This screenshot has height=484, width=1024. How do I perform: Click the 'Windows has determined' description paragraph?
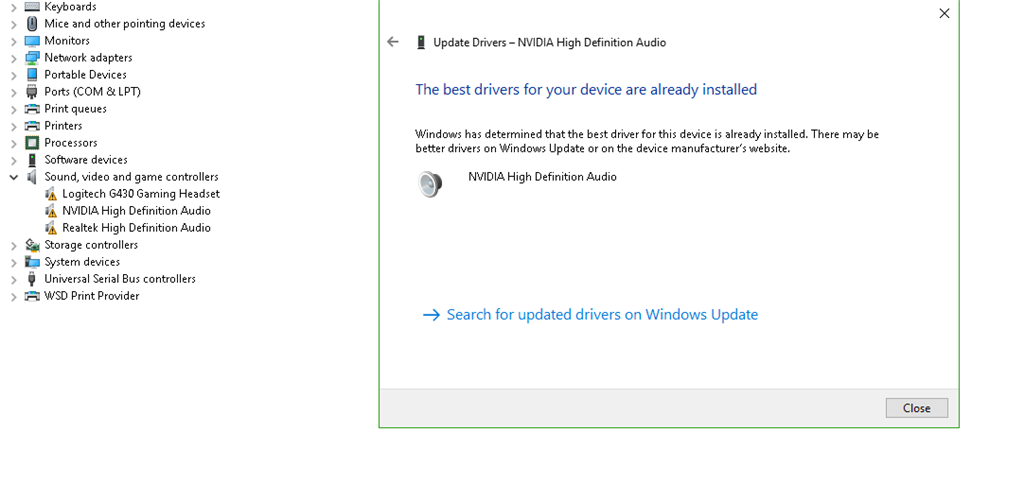(x=647, y=141)
